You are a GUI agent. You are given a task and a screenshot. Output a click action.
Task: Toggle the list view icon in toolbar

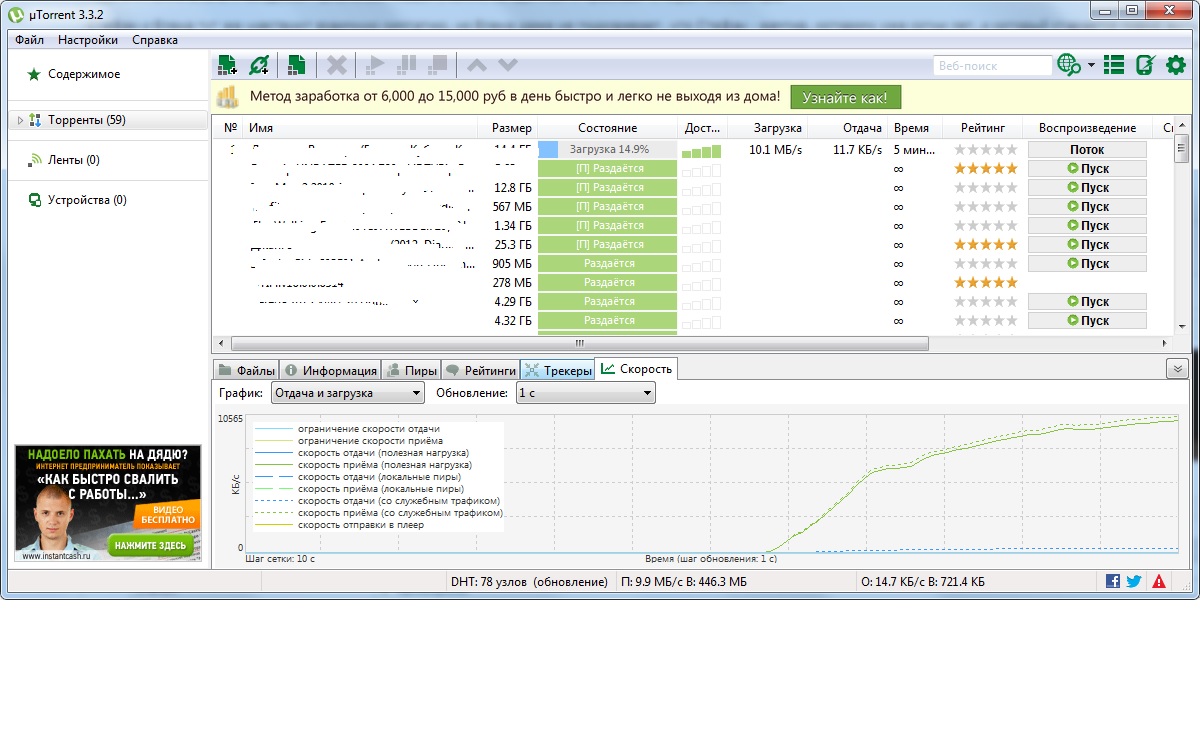click(1114, 66)
